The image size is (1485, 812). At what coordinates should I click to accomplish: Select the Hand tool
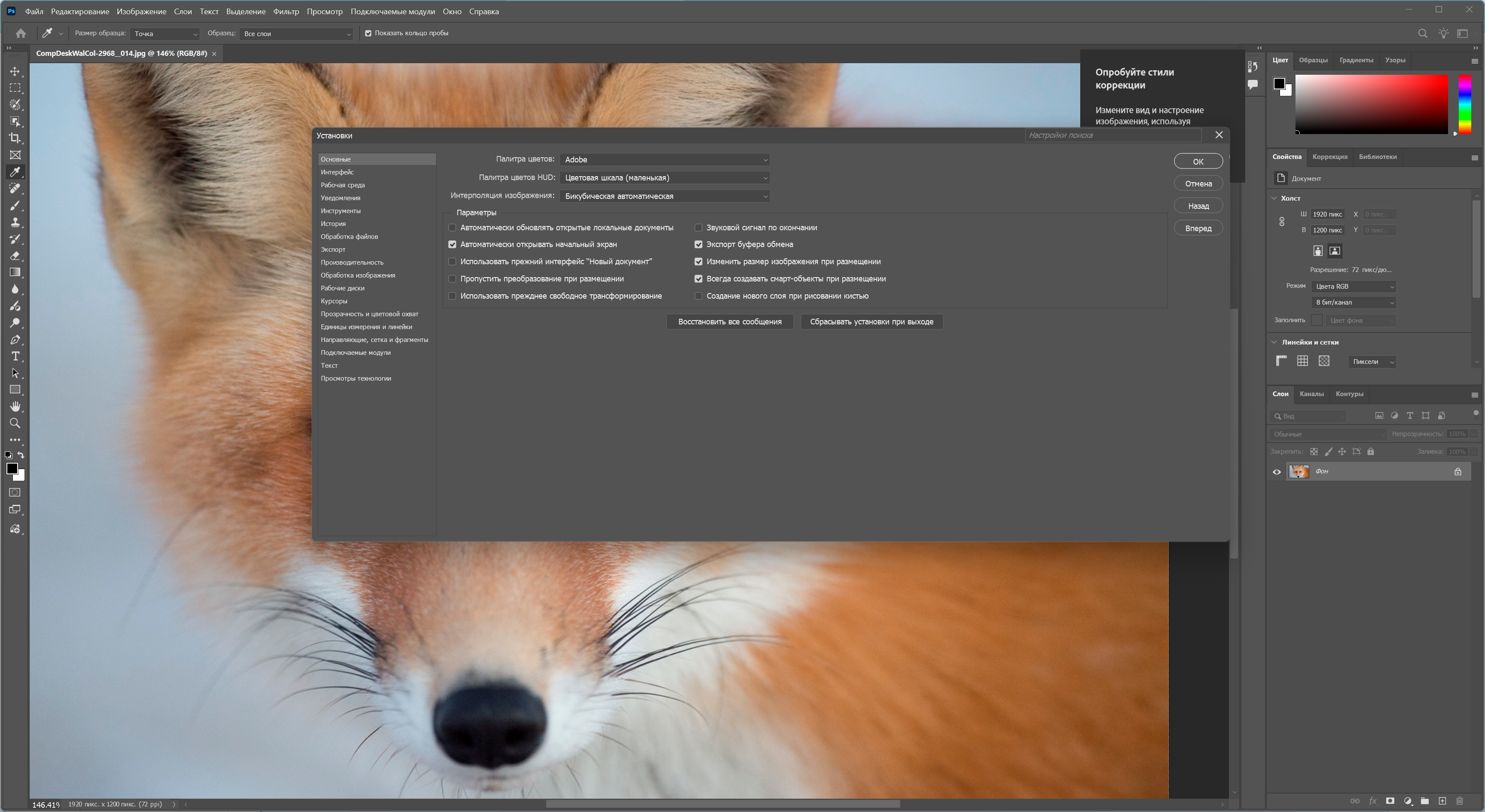pos(15,406)
